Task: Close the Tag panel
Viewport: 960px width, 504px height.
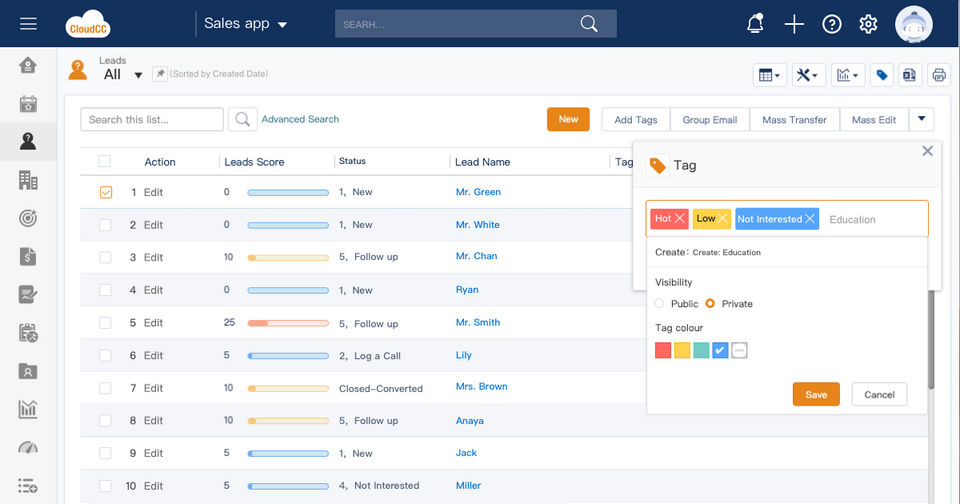Action: (x=928, y=151)
